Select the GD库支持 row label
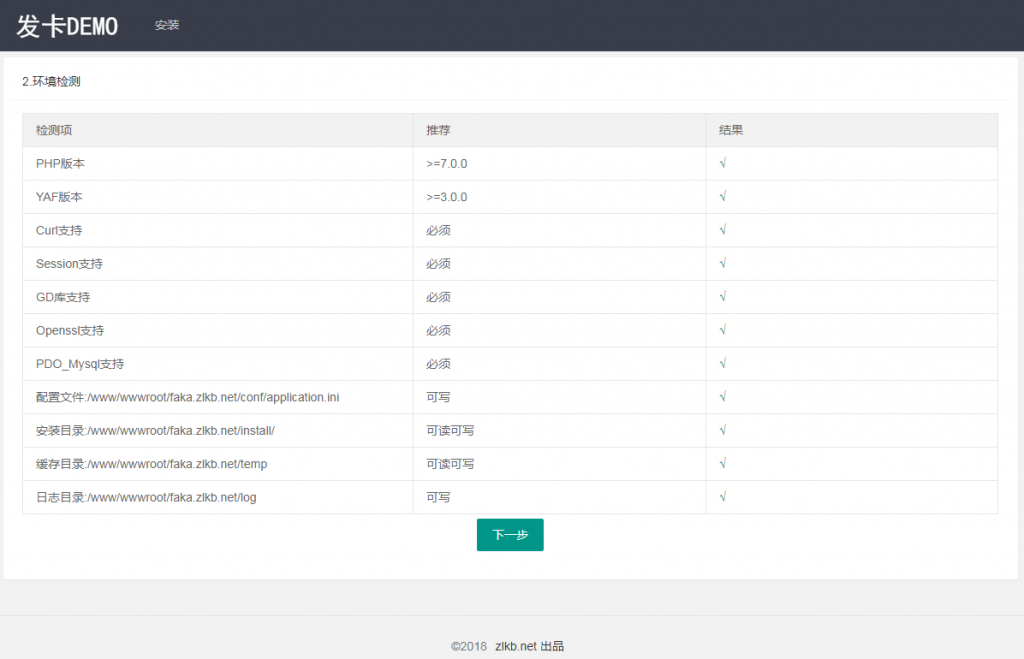1024x659 pixels. point(63,297)
